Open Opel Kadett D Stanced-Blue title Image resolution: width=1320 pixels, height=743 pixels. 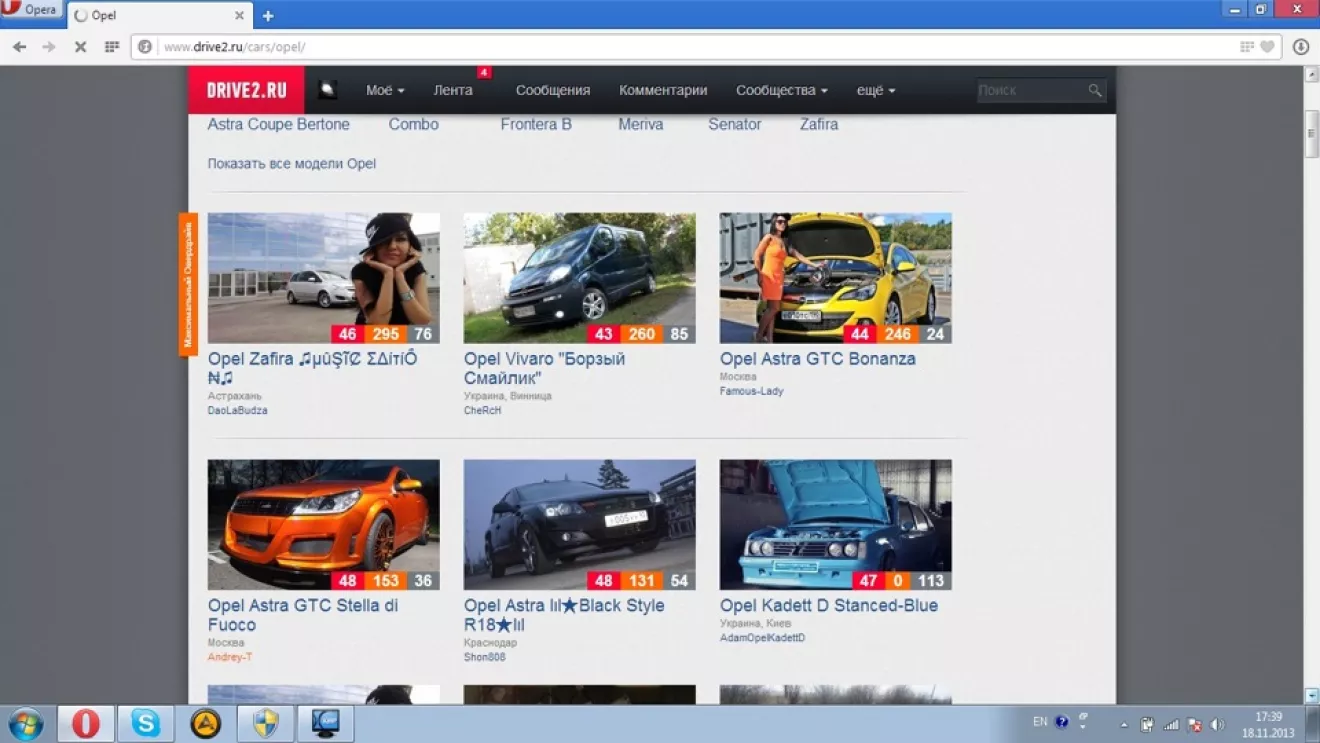click(829, 606)
